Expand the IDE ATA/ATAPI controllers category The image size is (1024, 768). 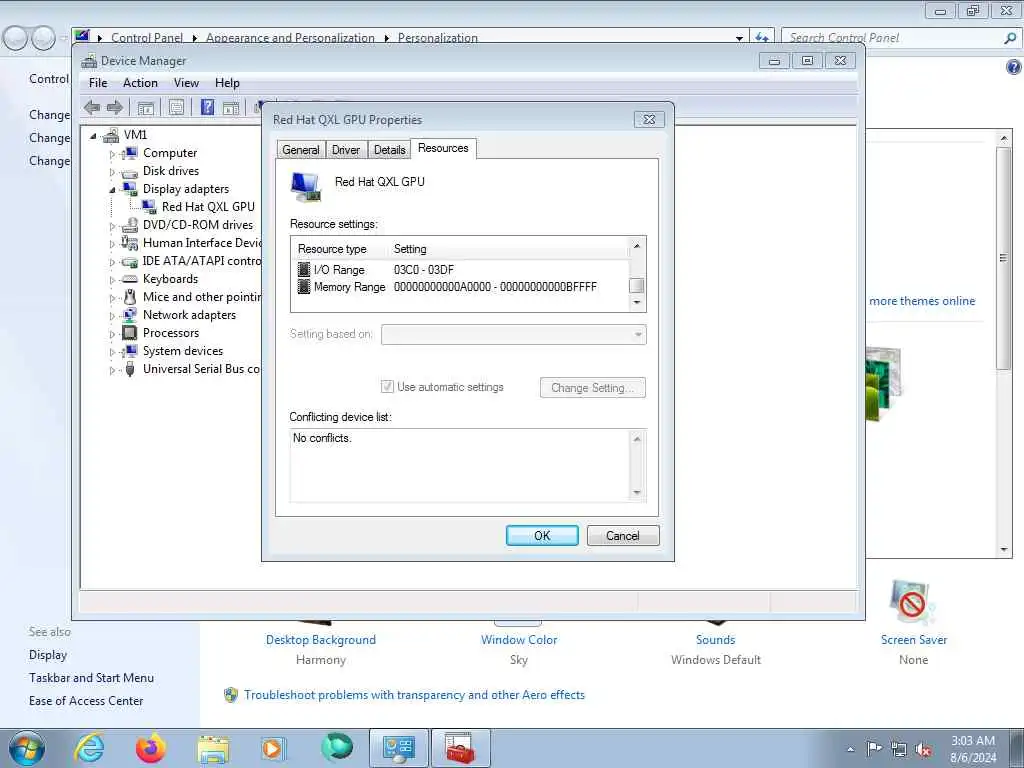112,262
